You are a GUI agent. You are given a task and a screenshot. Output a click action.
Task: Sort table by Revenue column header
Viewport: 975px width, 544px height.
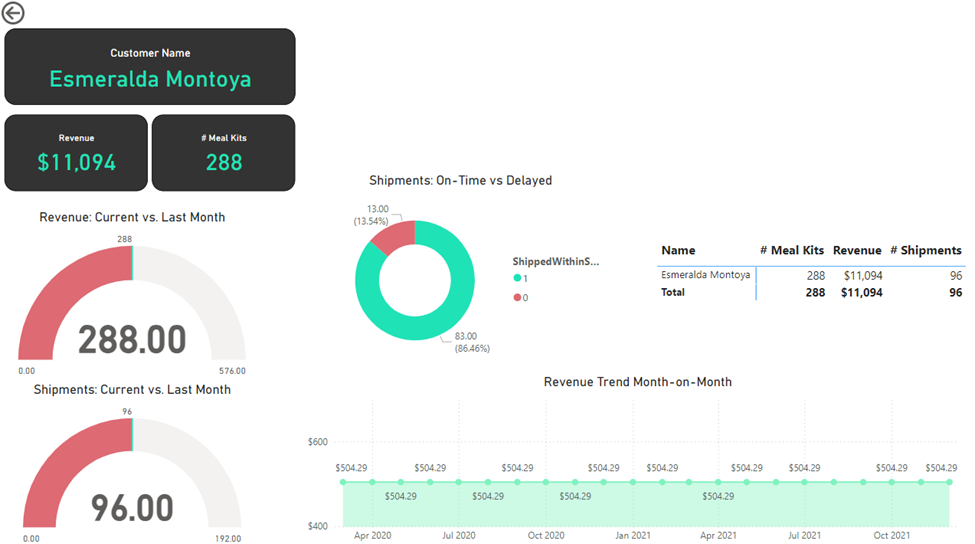(x=857, y=250)
